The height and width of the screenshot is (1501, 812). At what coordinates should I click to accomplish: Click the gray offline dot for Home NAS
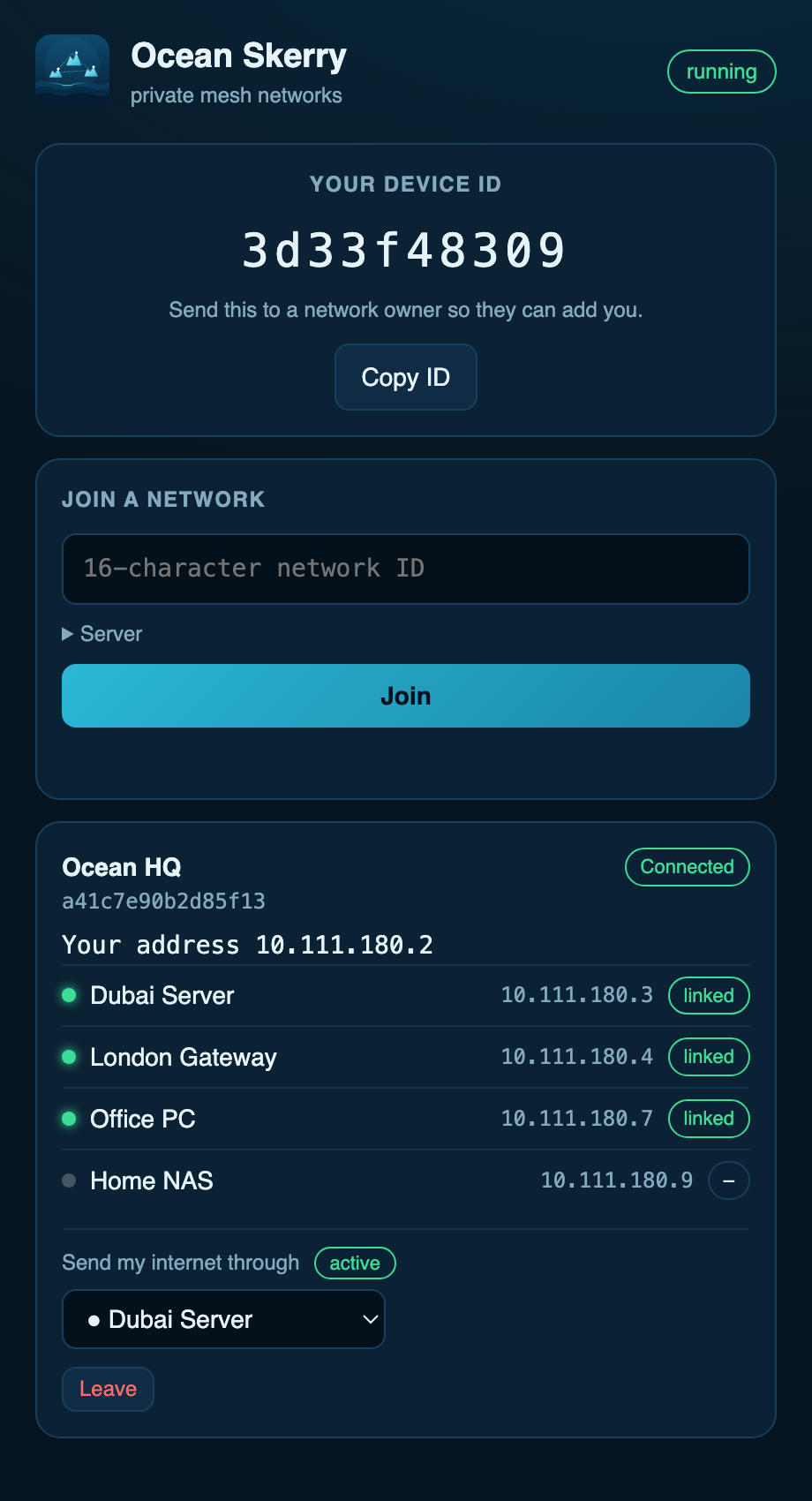(x=69, y=1180)
